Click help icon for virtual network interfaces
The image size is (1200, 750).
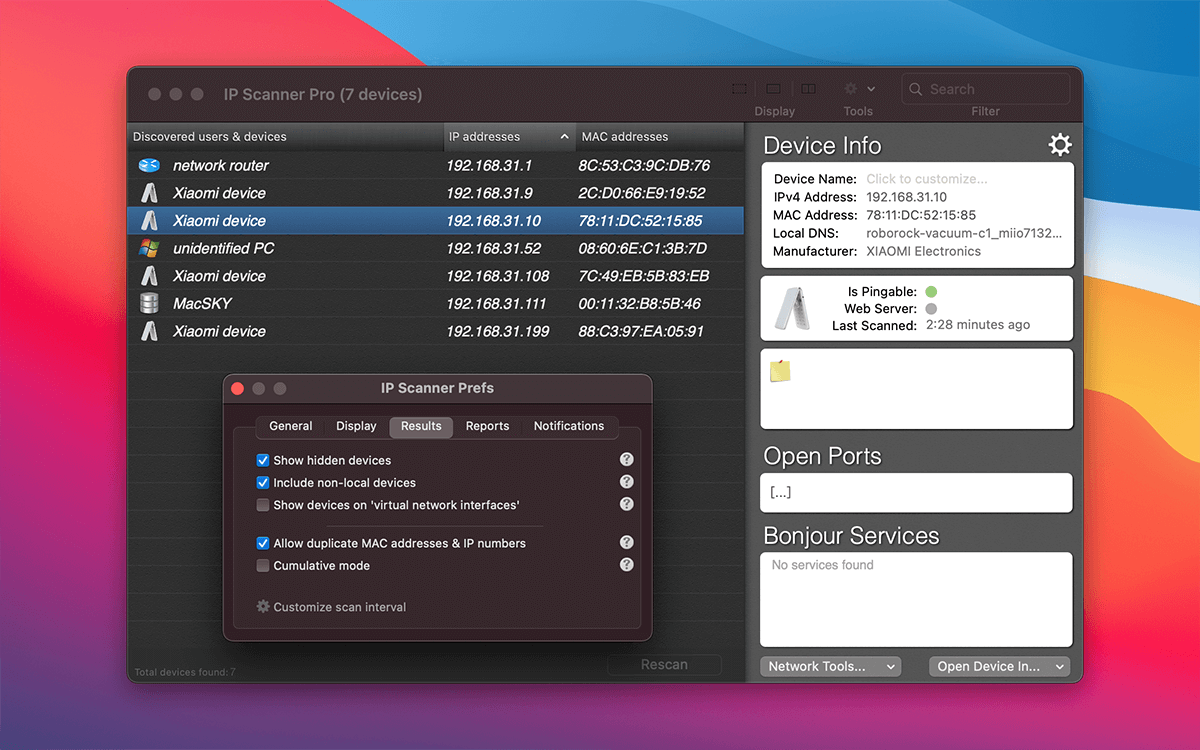626,504
